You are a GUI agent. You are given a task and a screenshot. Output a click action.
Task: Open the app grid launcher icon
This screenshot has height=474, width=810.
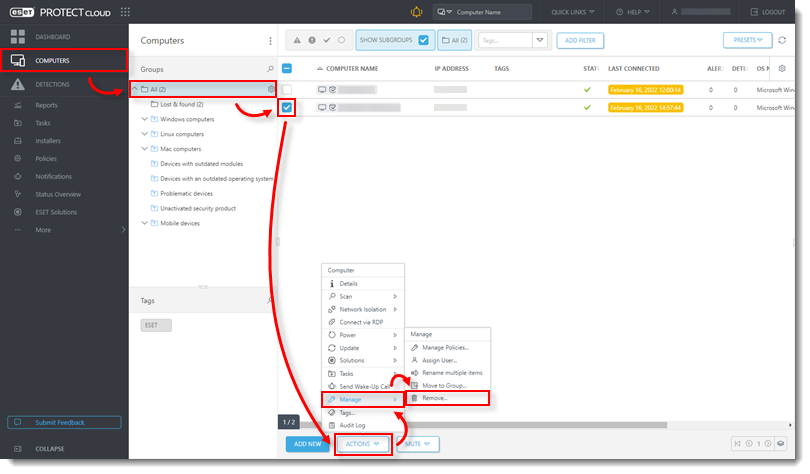click(124, 12)
